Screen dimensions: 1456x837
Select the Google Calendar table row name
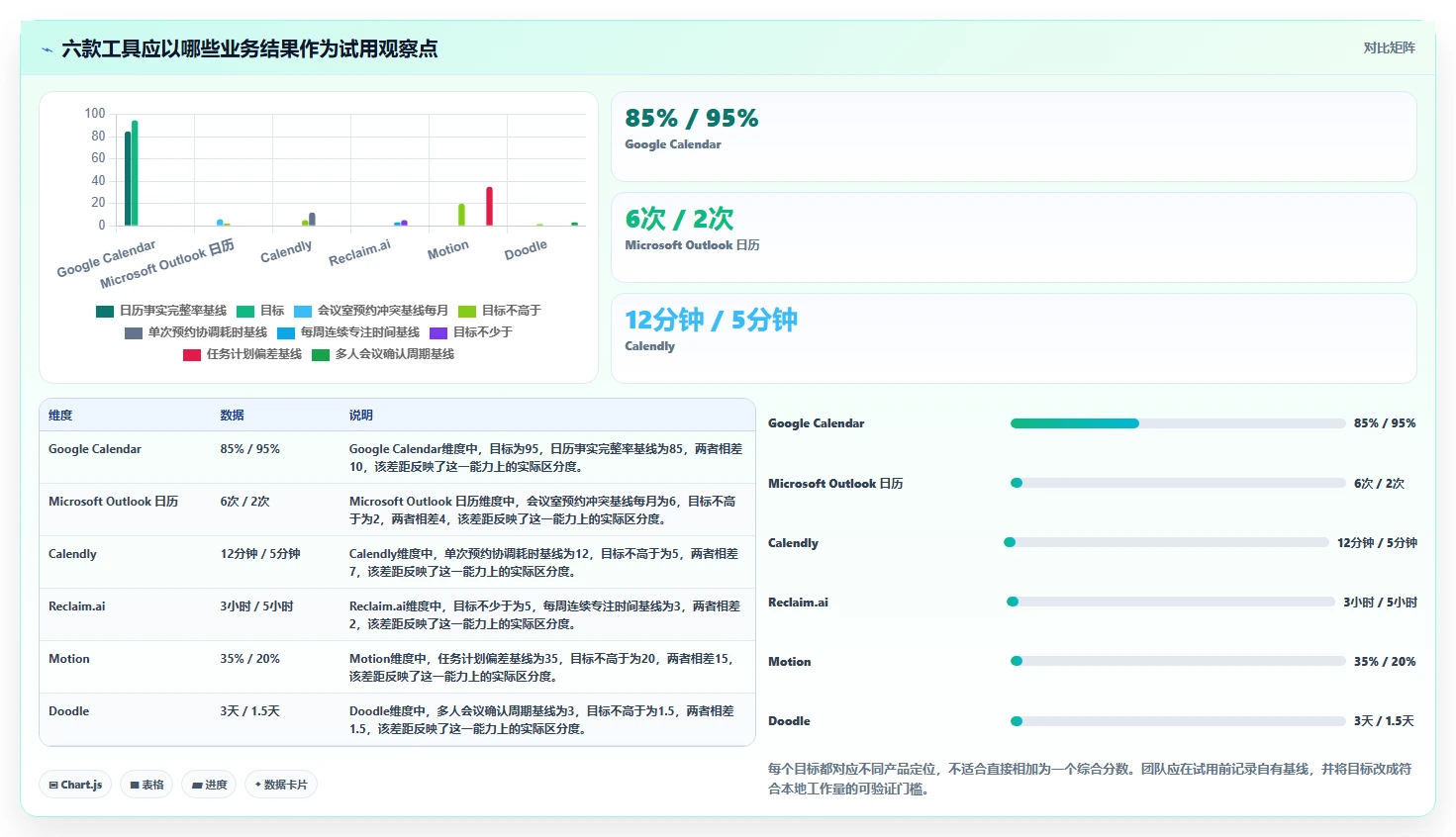click(95, 449)
